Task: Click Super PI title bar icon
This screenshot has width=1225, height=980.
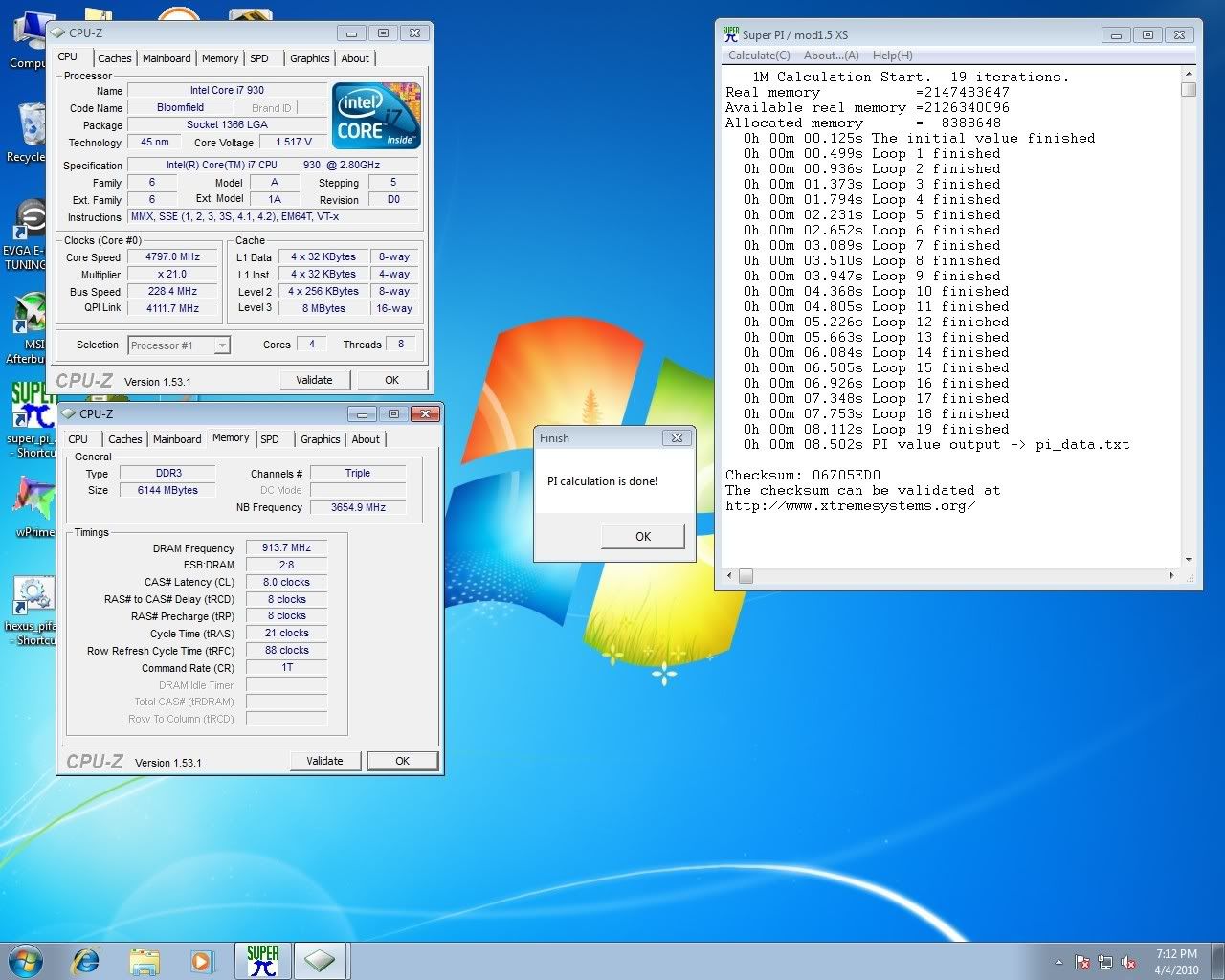Action: click(731, 33)
